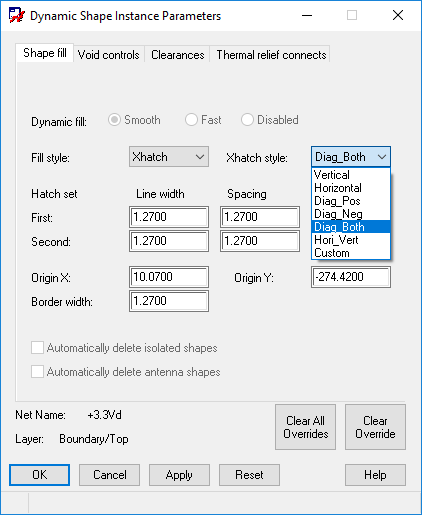Switch to the Void controls tab
The width and height of the screenshot is (422, 515).
click(109, 55)
